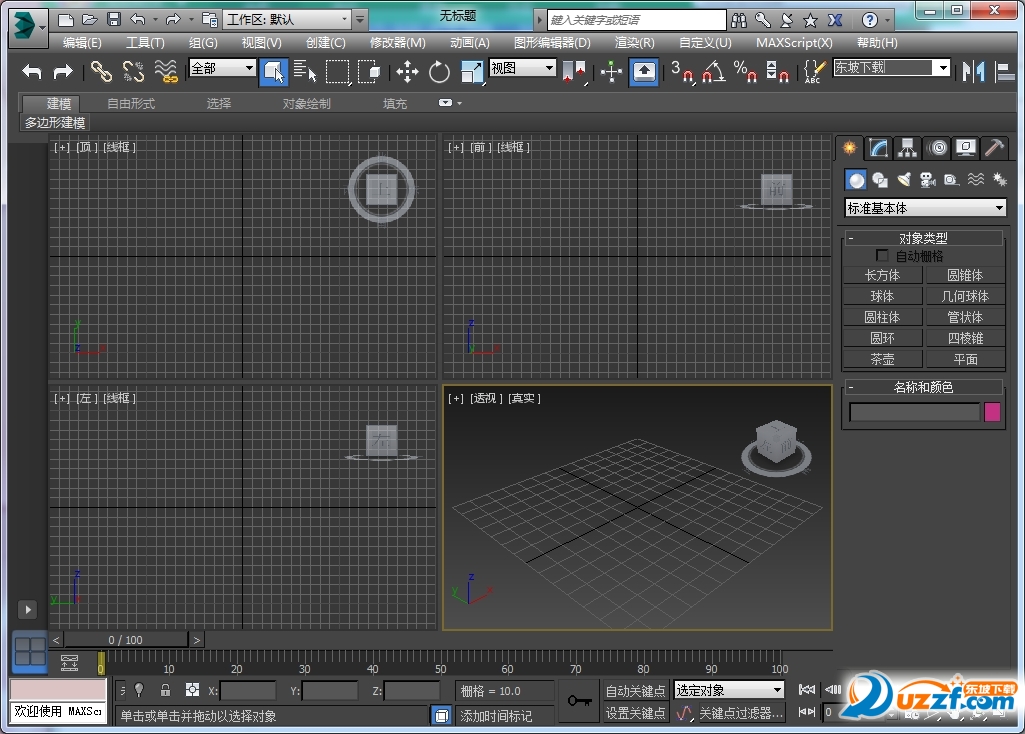Open the 标准基本体 dropdown
This screenshot has width=1025, height=734.
[922, 207]
